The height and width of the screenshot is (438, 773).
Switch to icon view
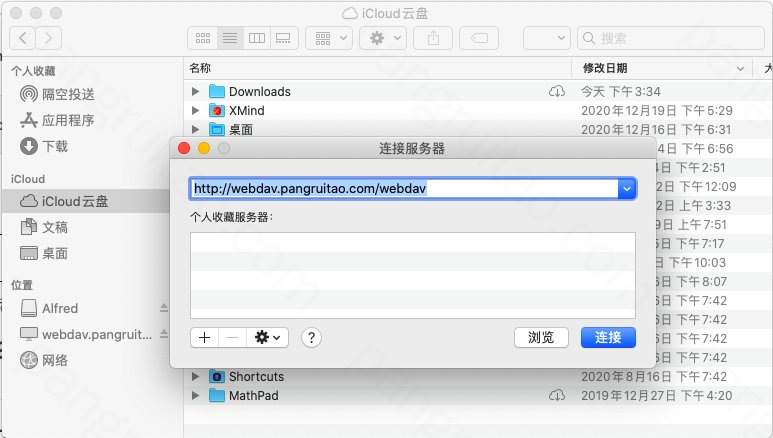coord(203,38)
